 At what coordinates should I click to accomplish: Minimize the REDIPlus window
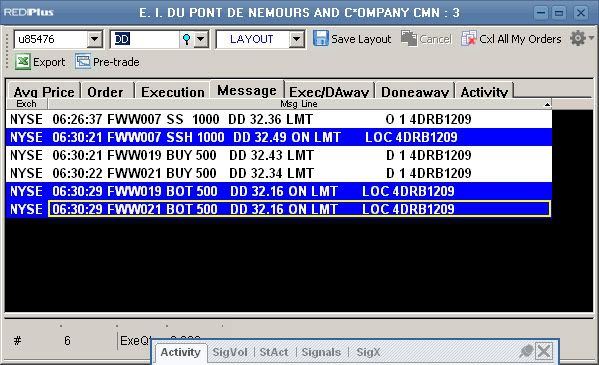[541, 13]
